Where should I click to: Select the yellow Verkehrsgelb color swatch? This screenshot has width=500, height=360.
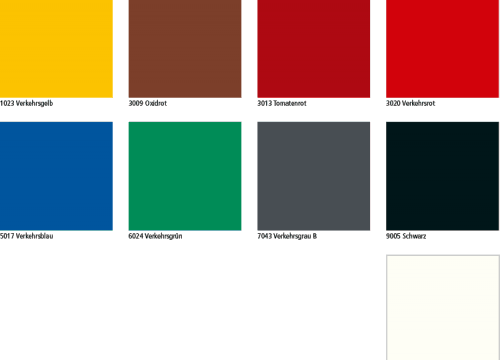tap(56, 49)
